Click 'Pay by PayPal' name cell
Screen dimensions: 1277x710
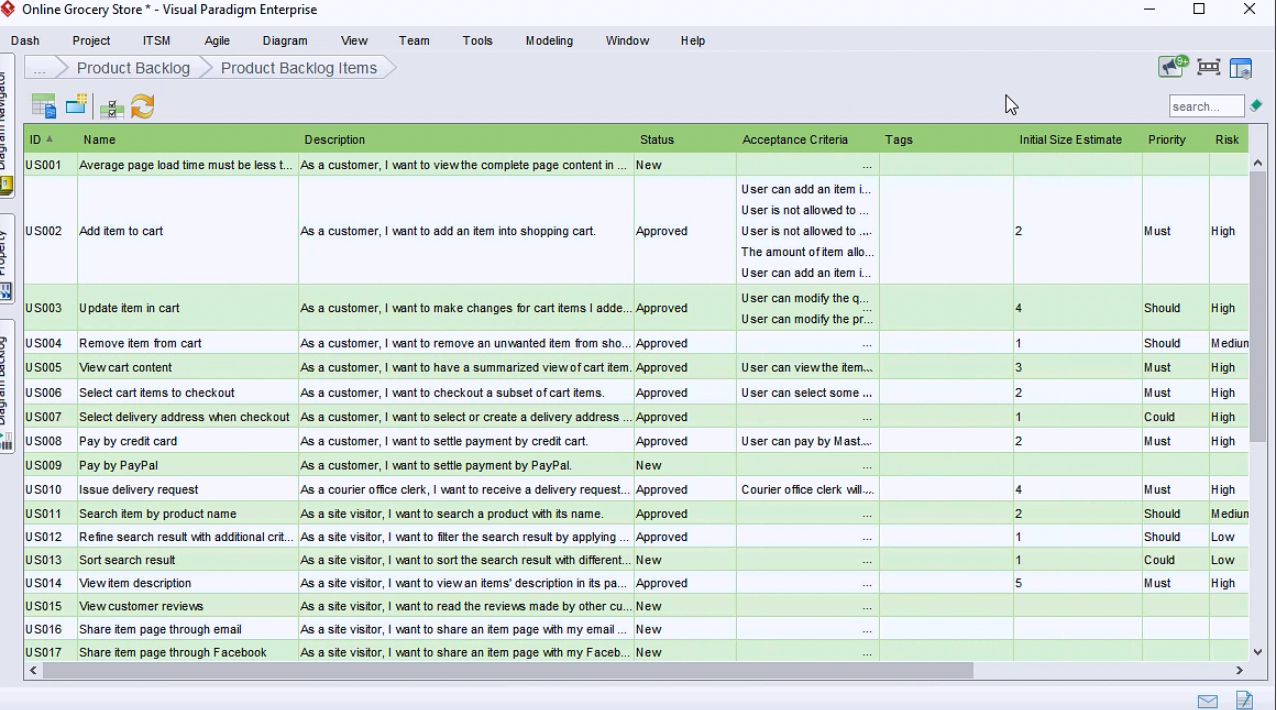click(188, 465)
